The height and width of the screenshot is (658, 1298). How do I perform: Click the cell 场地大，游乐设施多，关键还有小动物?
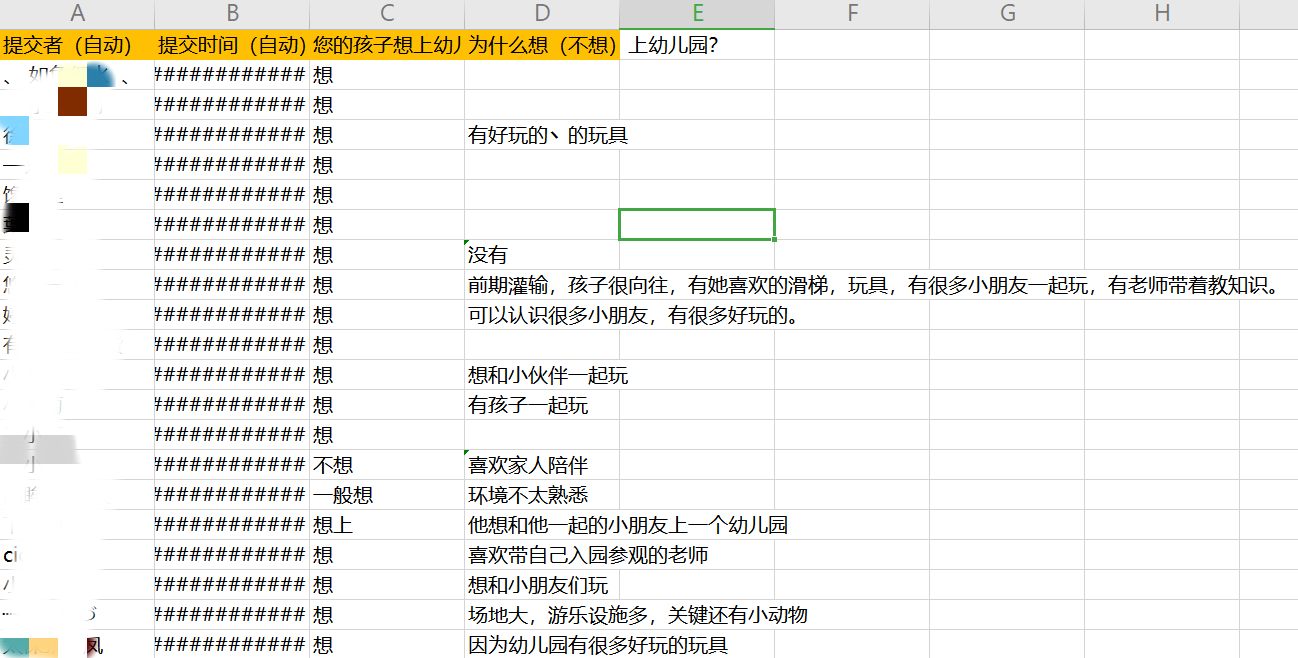pyautogui.click(x=637, y=615)
